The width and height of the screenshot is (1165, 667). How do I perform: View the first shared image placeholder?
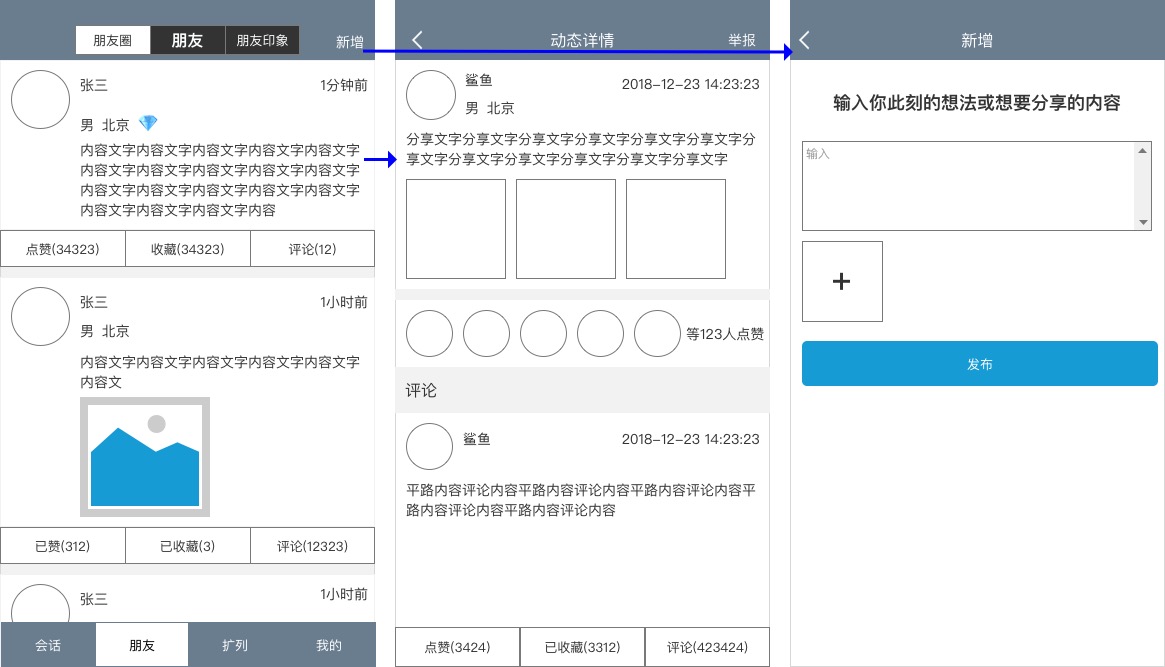tap(456, 229)
